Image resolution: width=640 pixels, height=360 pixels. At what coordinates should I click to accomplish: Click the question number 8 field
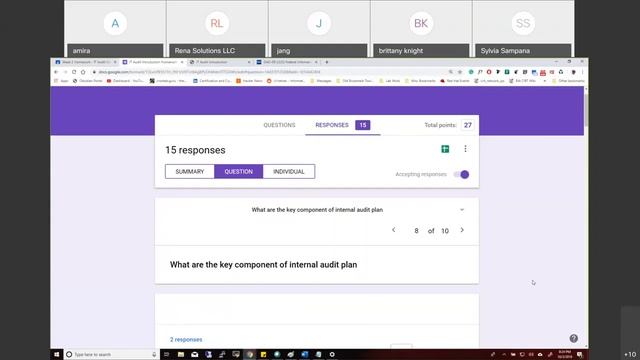tap(416, 231)
